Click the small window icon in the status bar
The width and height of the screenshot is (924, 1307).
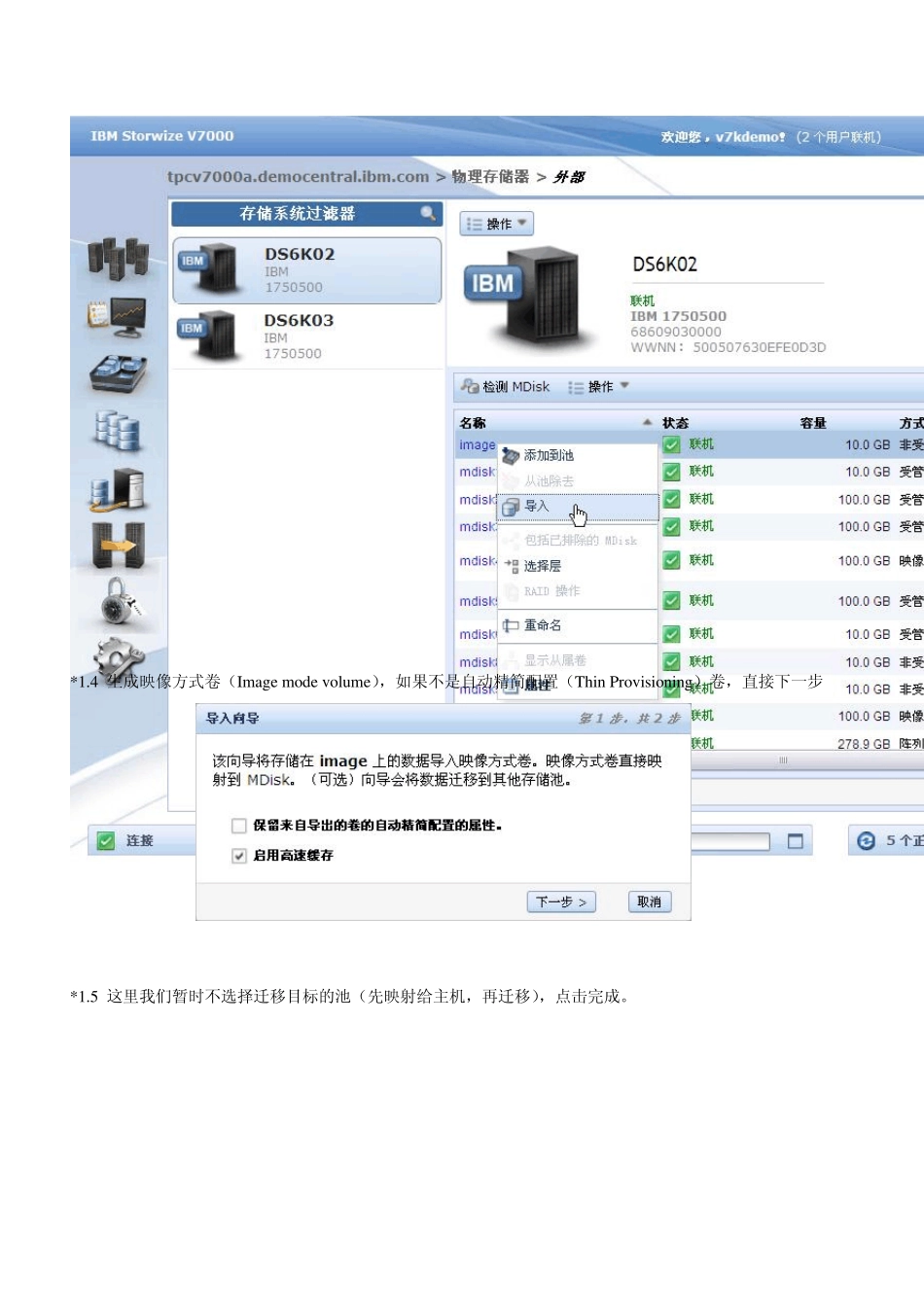(795, 841)
